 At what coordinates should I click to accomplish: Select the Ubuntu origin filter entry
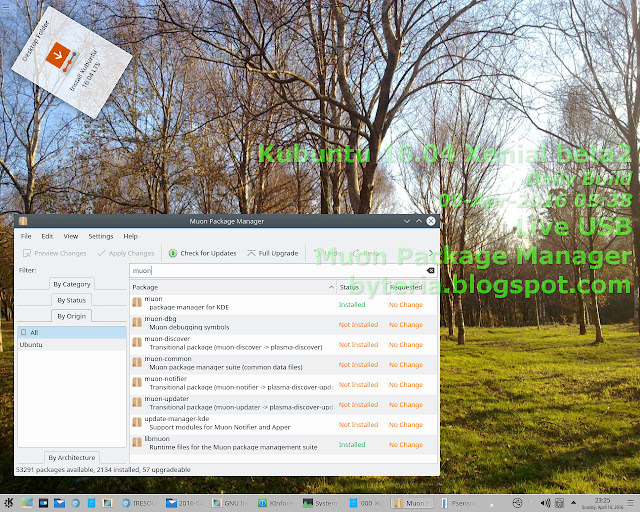click(72, 345)
